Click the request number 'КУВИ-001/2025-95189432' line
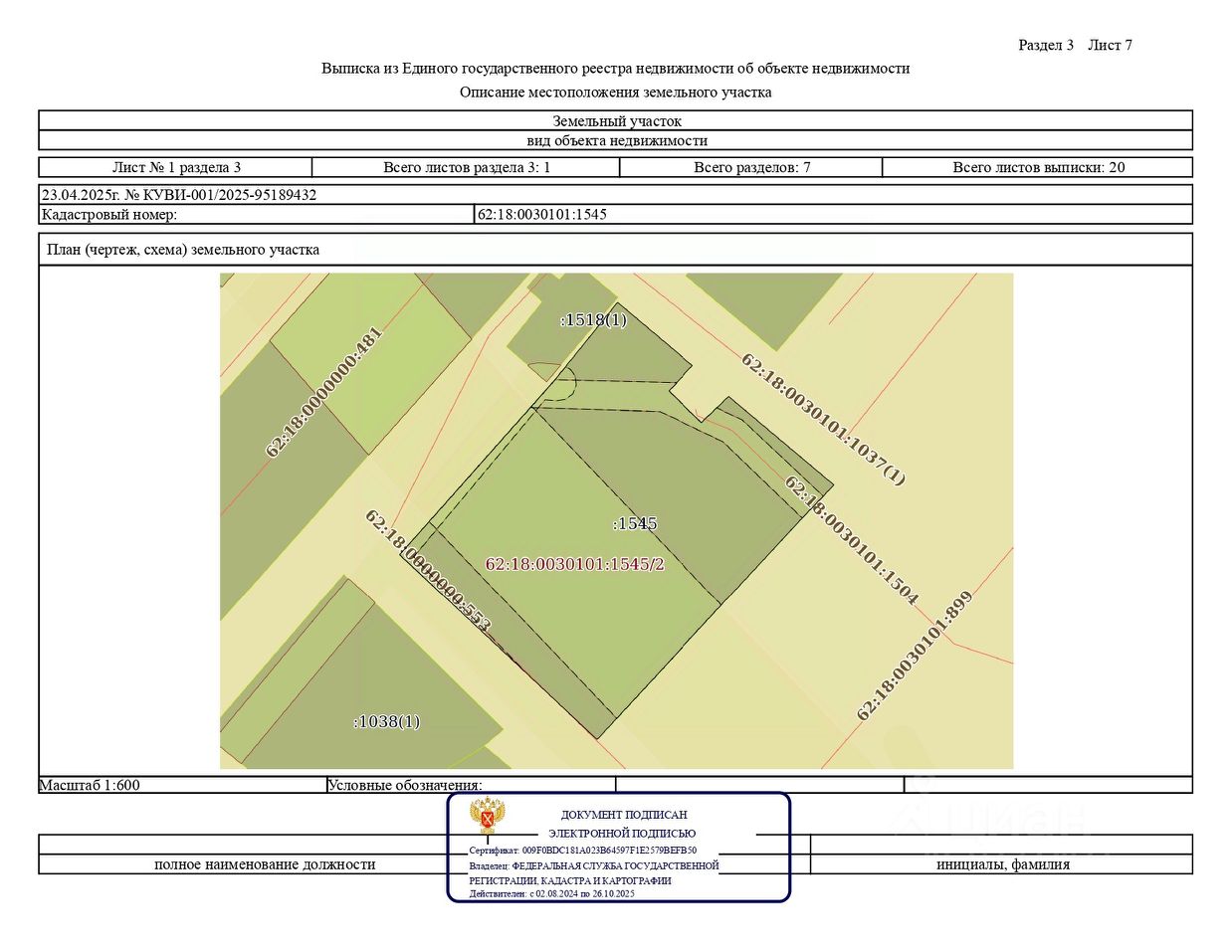The width and height of the screenshot is (1232, 952). point(615,195)
